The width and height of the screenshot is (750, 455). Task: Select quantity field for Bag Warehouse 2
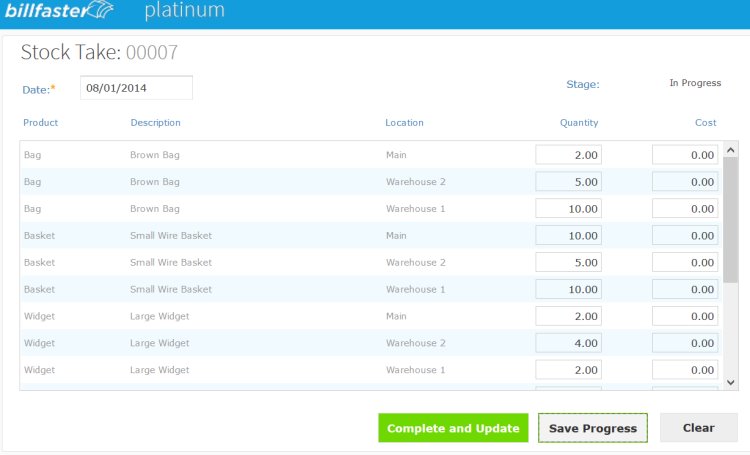point(568,182)
